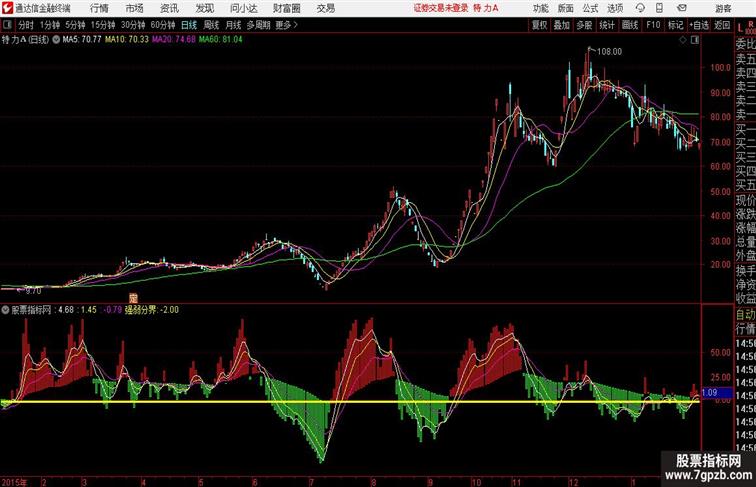The height and width of the screenshot is (487, 756).
Task: Switch to 分时 chart period
Action: click(26, 25)
